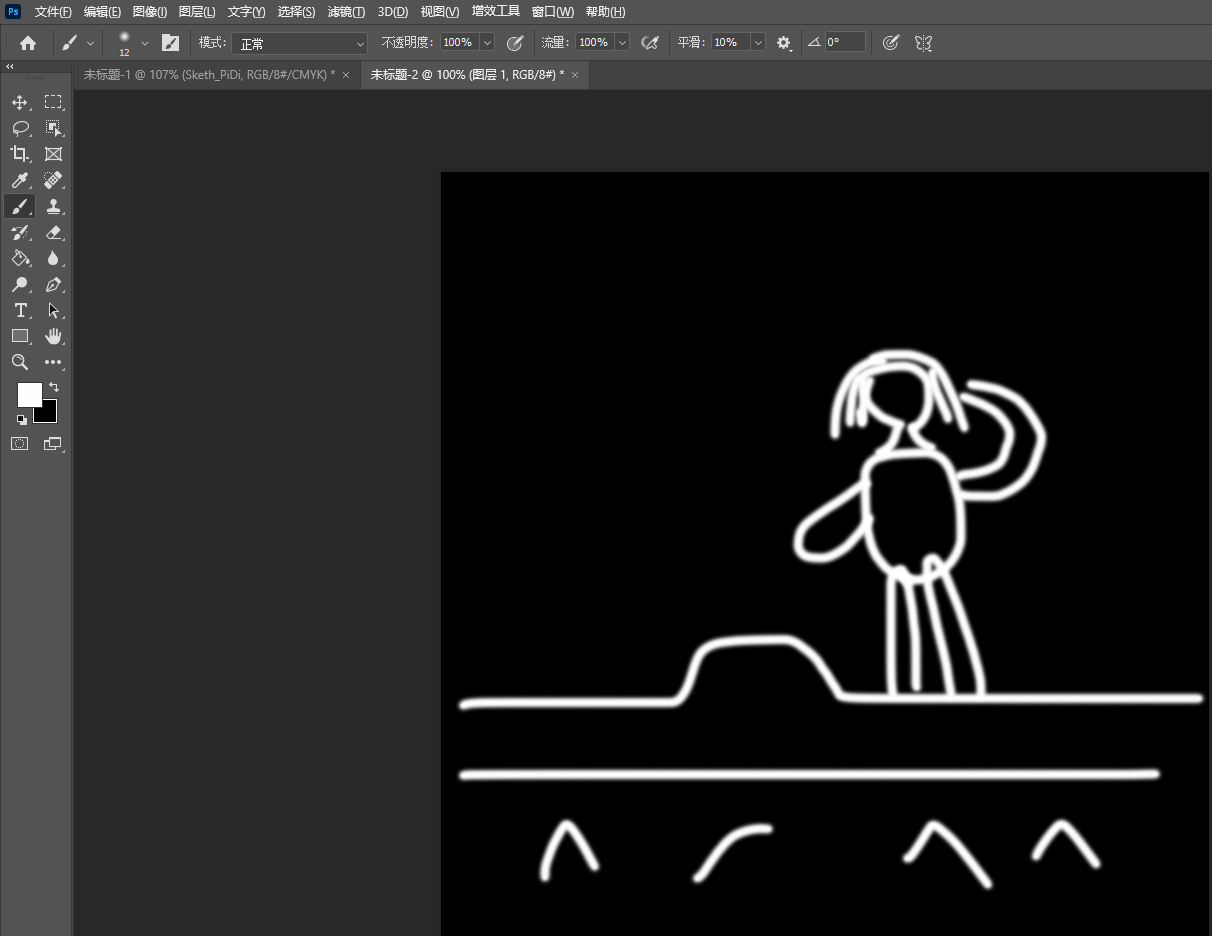The width and height of the screenshot is (1212, 936).
Task: Select the Pen tool
Action: tap(53, 284)
